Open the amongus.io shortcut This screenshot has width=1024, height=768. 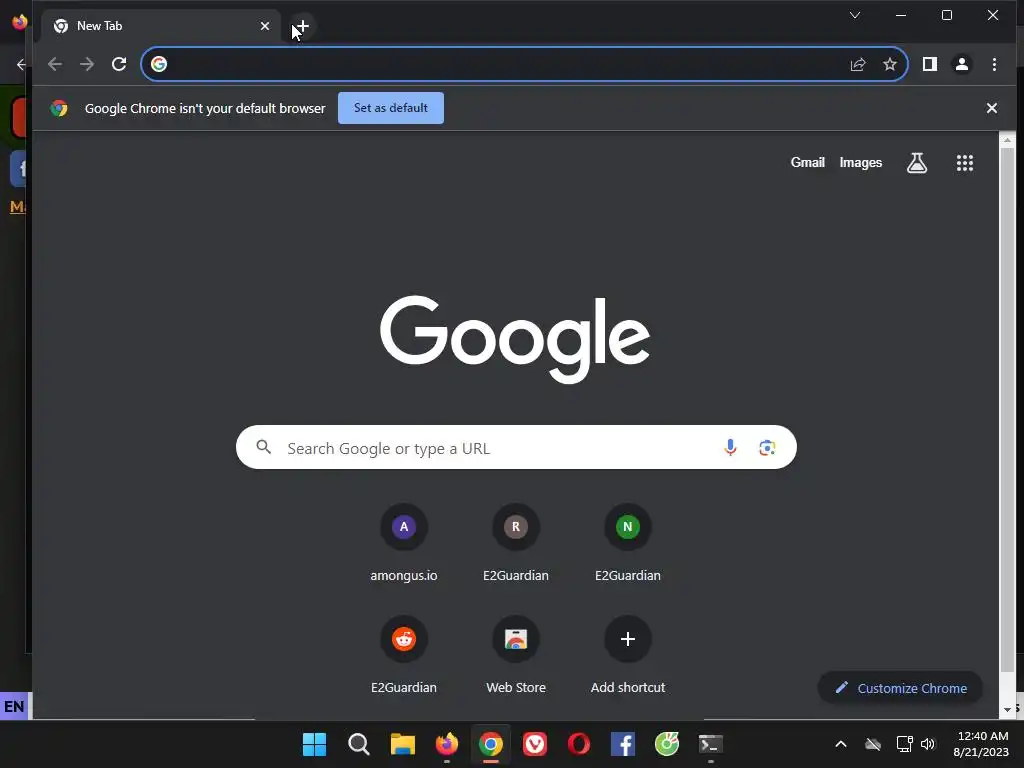click(x=404, y=544)
